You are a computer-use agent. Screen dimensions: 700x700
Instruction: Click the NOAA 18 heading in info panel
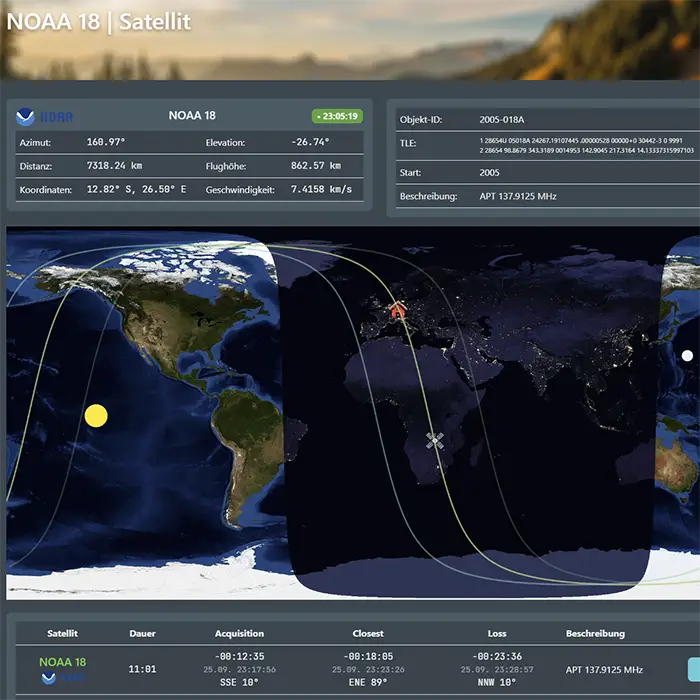coord(192,116)
